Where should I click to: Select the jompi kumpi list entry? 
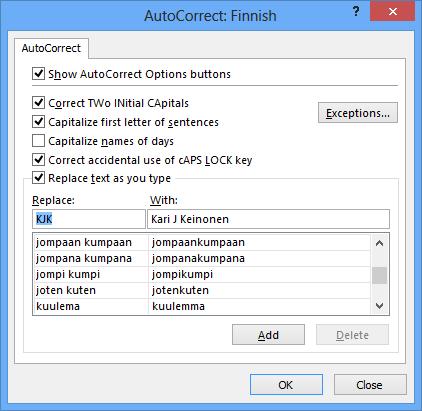(x=202, y=274)
